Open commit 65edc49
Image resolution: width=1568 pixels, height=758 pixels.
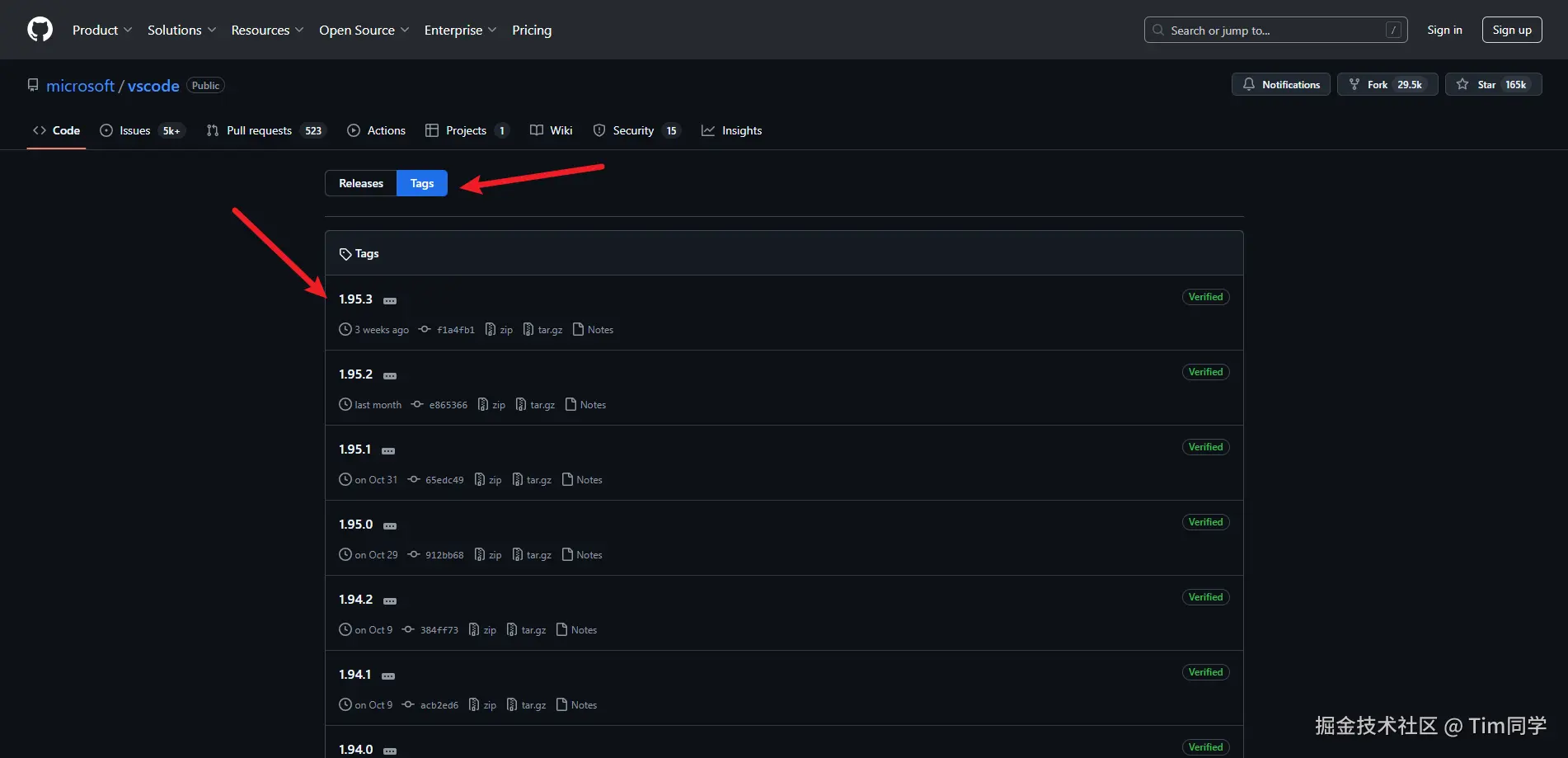click(x=436, y=480)
